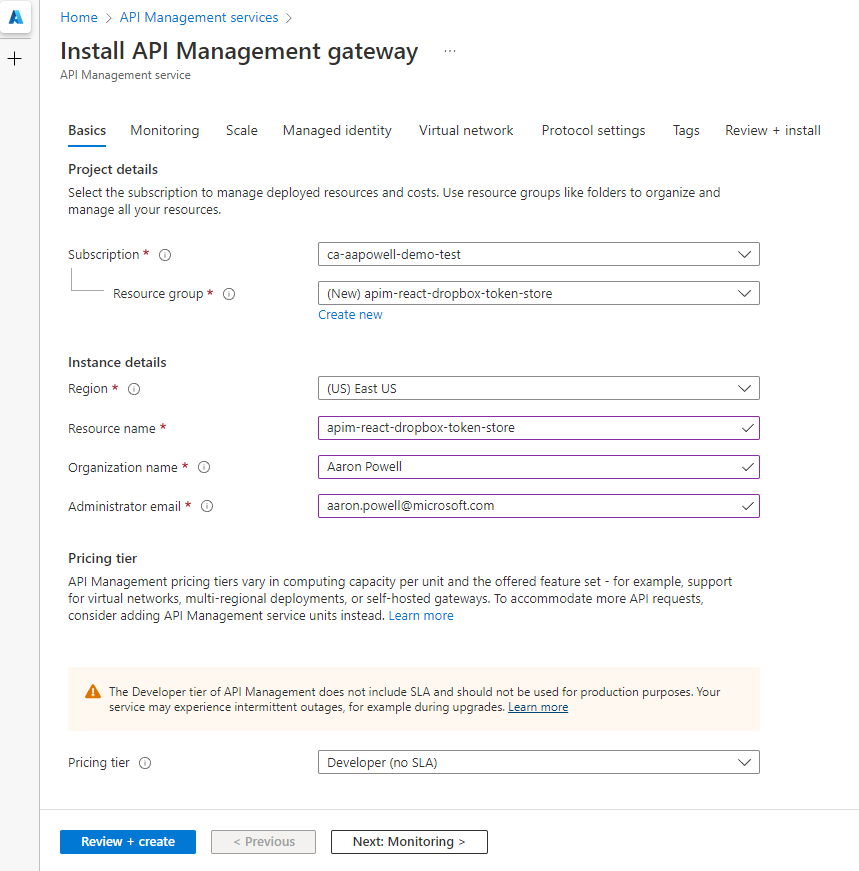Expand the Region dropdown
The width and height of the screenshot is (859, 871).
(538, 388)
